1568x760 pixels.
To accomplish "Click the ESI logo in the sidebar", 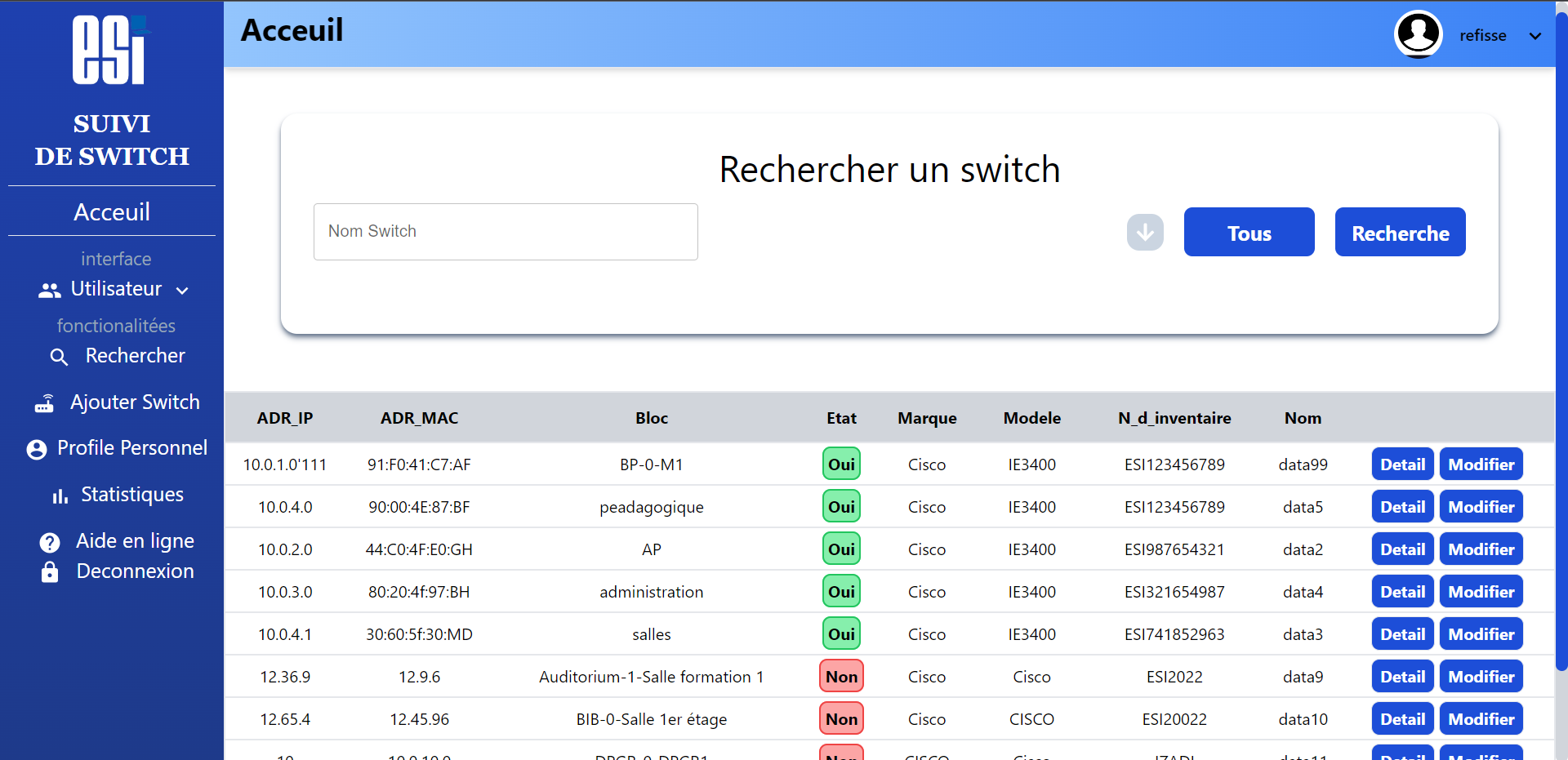I will (x=110, y=50).
